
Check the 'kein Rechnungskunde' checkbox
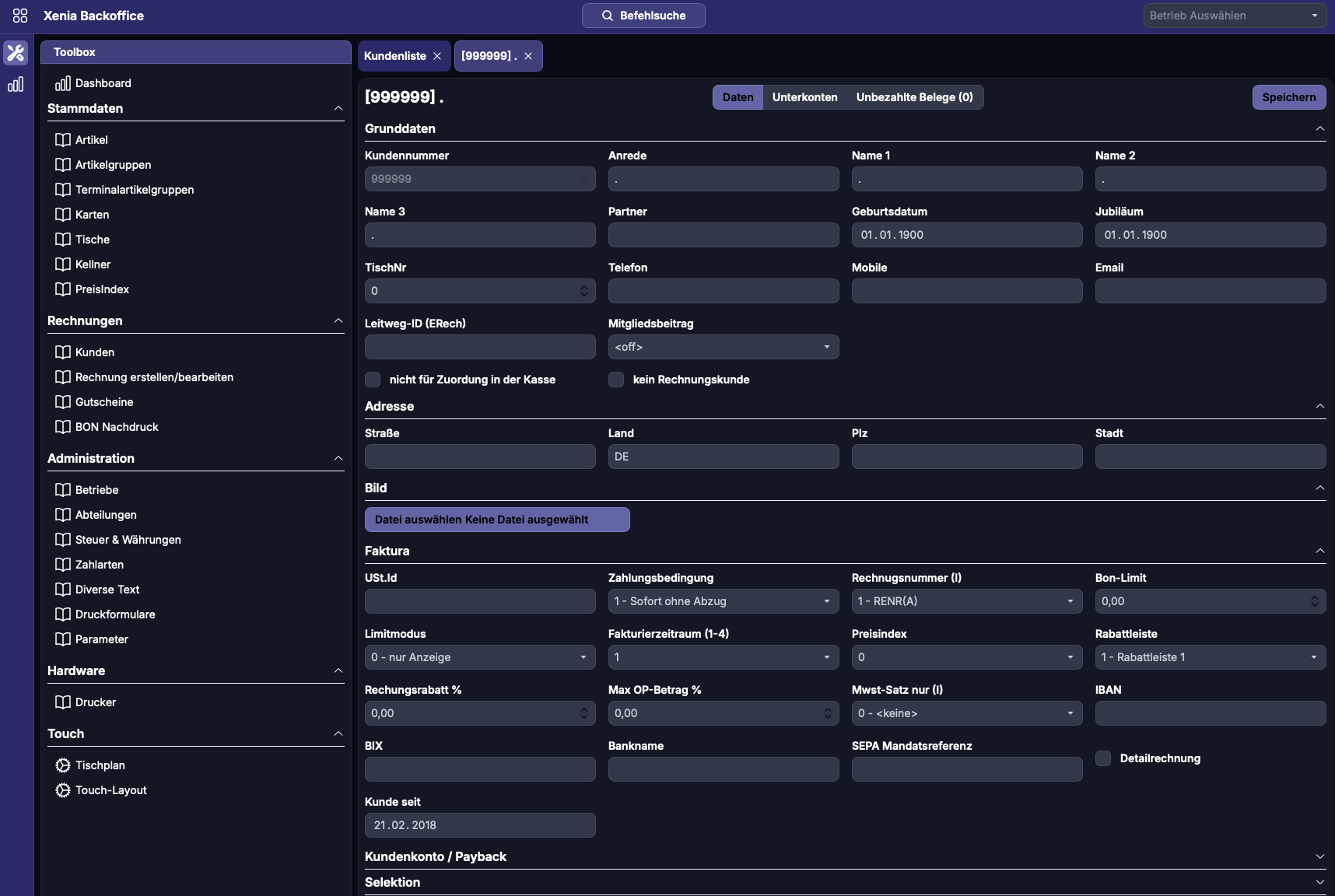point(616,380)
